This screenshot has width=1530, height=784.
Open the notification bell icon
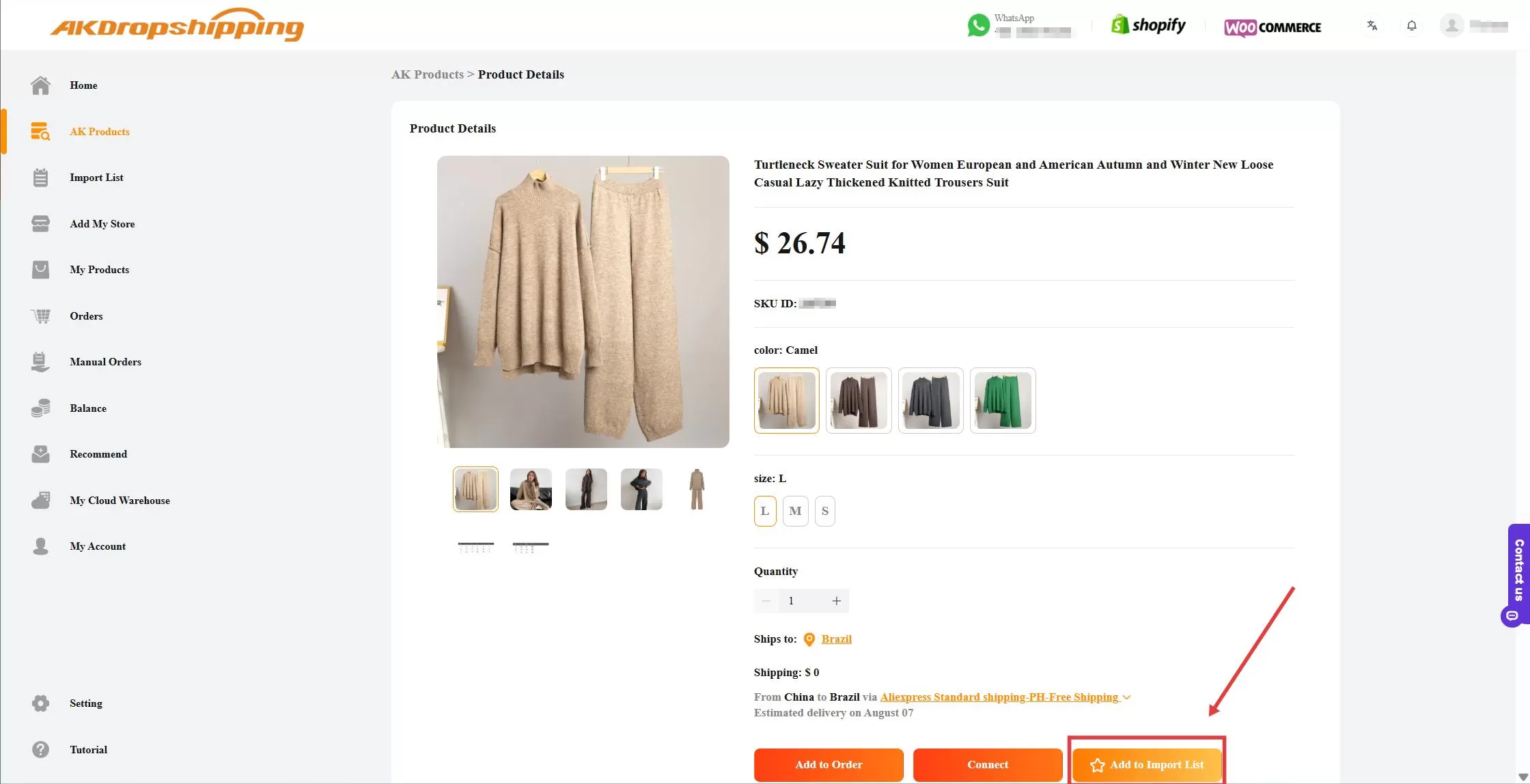pyautogui.click(x=1411, y=26)
